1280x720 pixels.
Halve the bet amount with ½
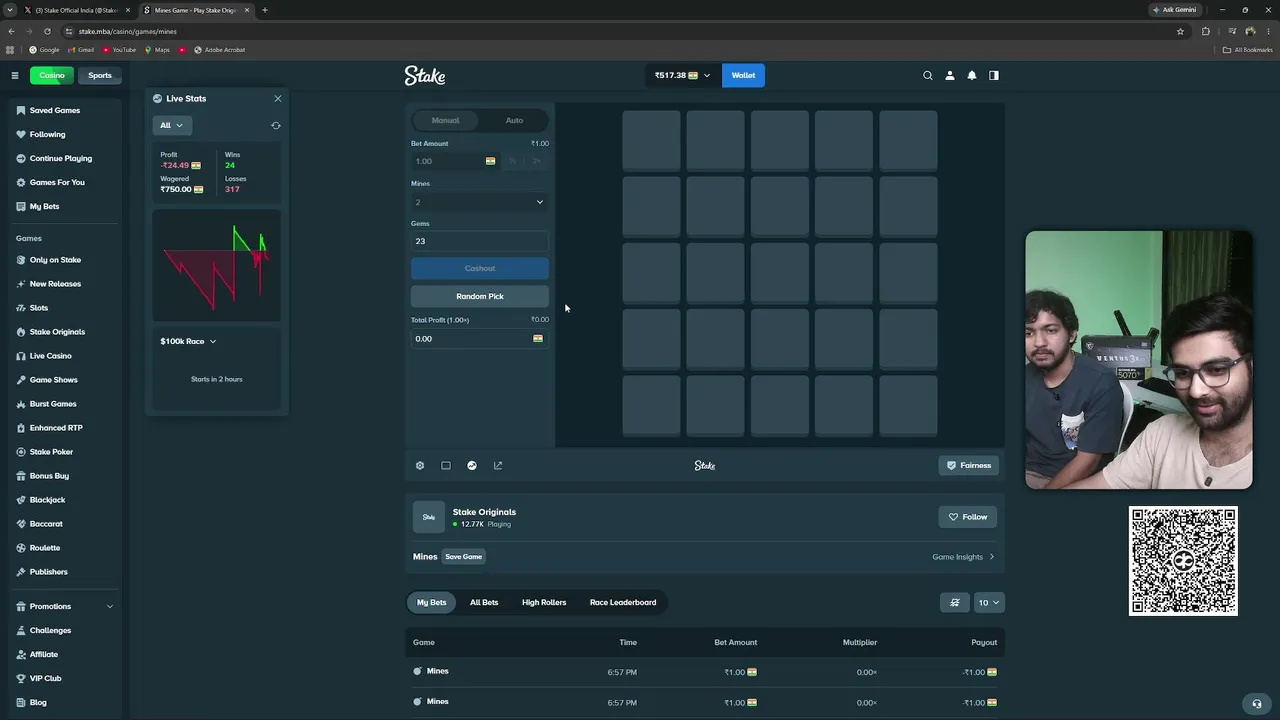512,161
